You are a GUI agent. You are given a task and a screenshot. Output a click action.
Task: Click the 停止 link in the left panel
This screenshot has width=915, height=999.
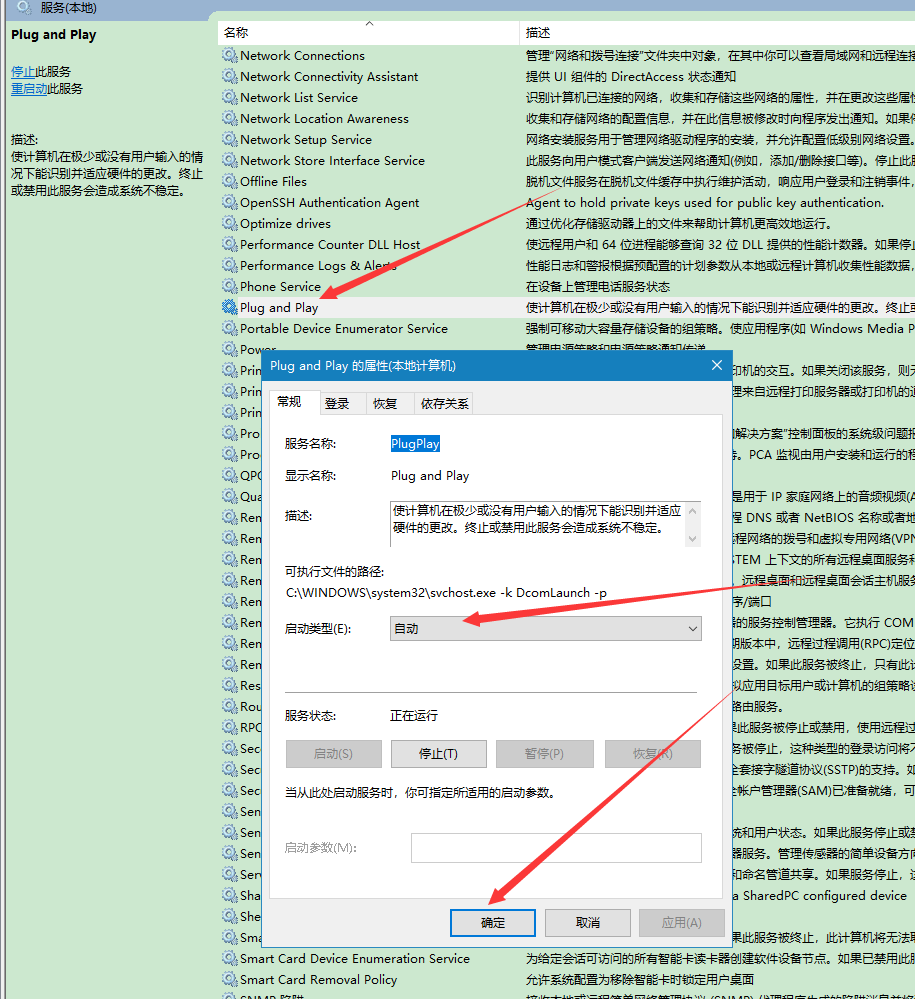click(x=23, y=72)
